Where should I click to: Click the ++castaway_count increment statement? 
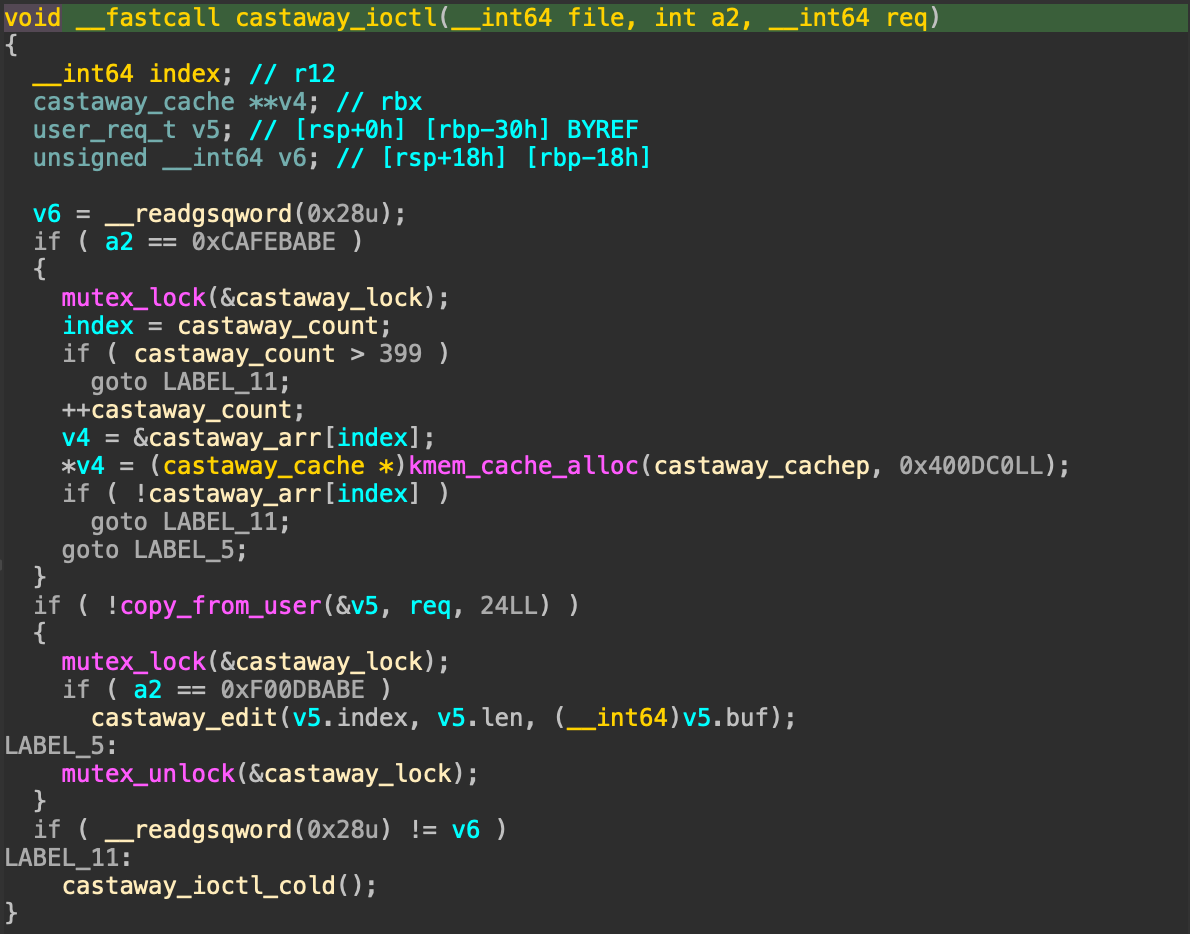tap(183, 410)
